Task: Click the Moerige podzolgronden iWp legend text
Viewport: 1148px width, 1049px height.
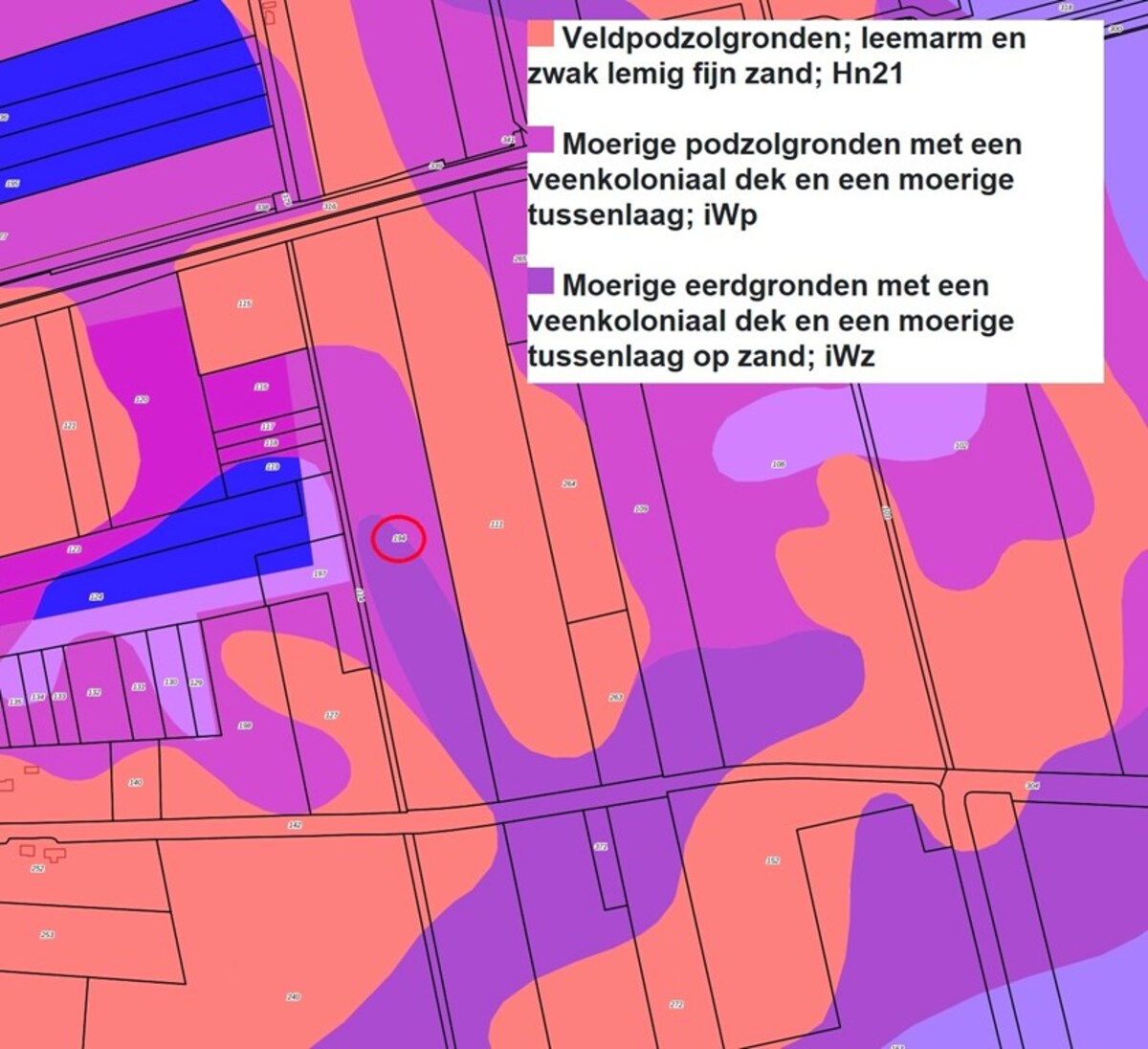Action: 775,179
